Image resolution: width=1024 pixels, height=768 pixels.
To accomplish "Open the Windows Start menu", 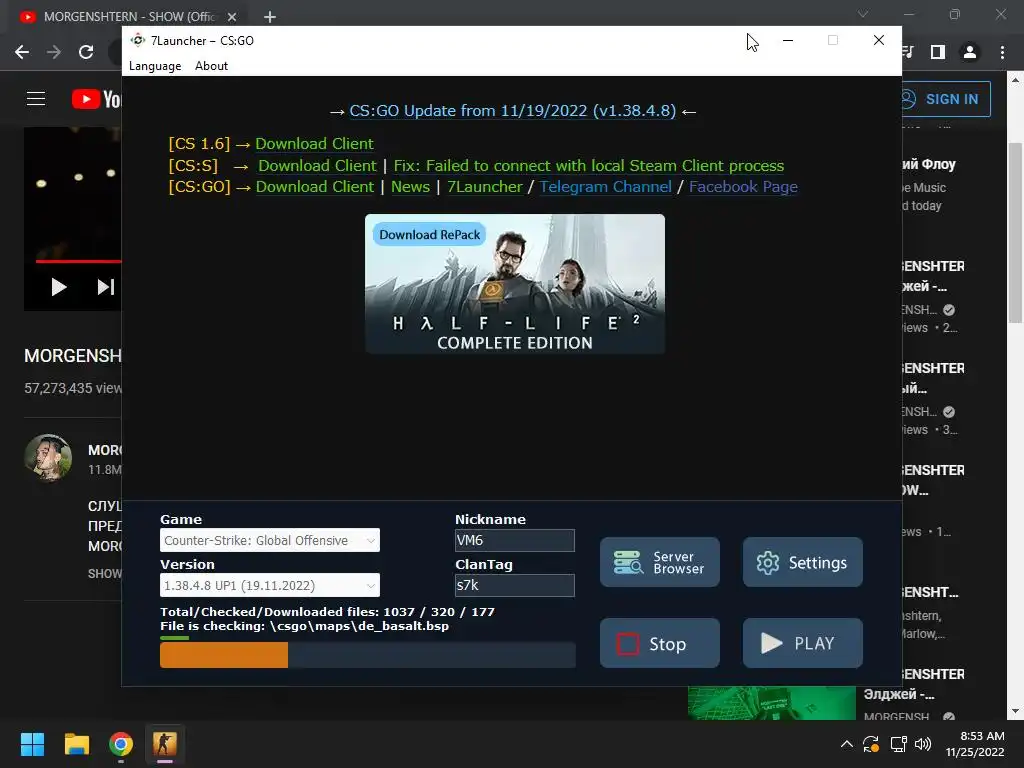I will (x=32, y=744).
